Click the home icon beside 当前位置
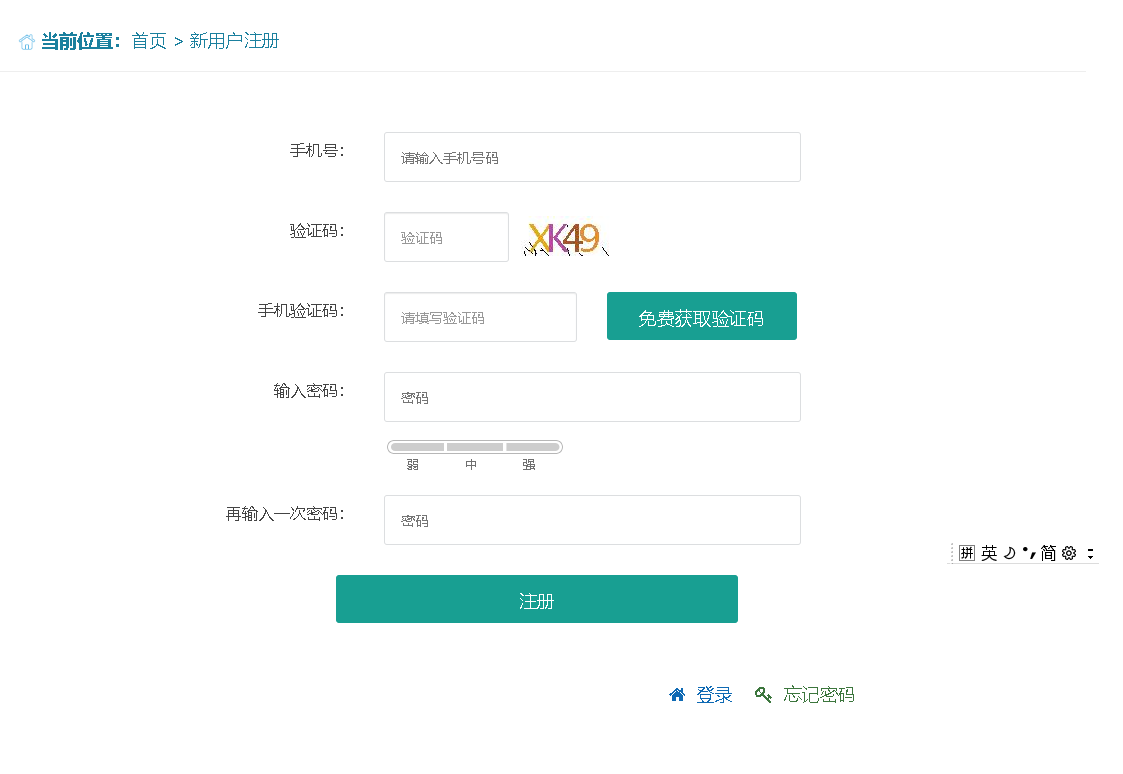 coord(27,42)
